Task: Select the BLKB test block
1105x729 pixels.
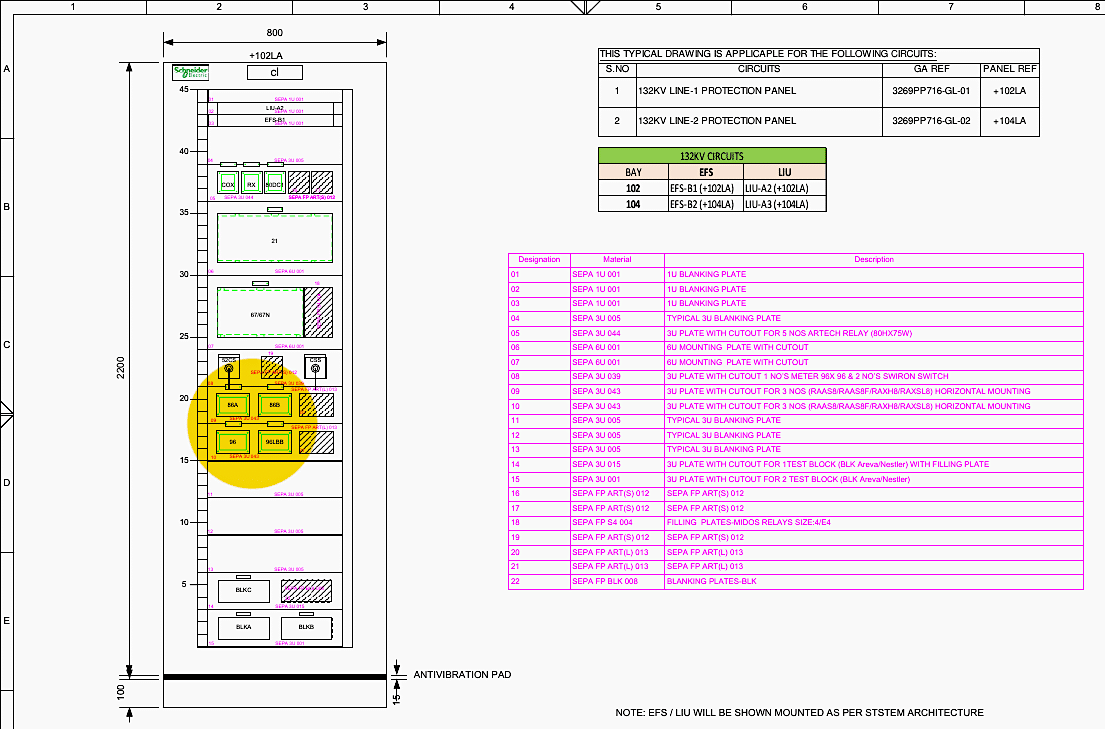Action: point(307,627)
